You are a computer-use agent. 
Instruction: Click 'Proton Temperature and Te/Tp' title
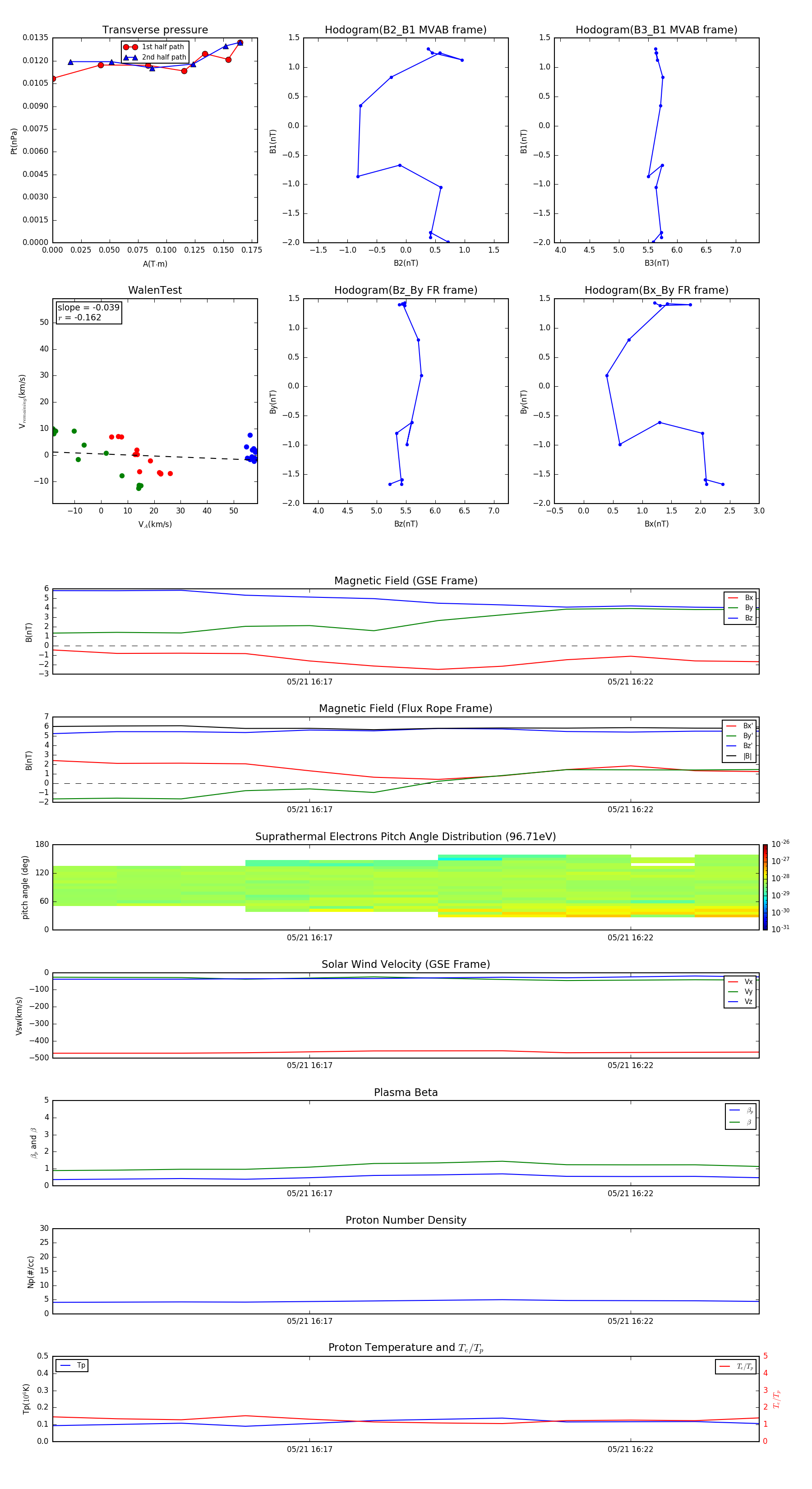click(406, 1349)
